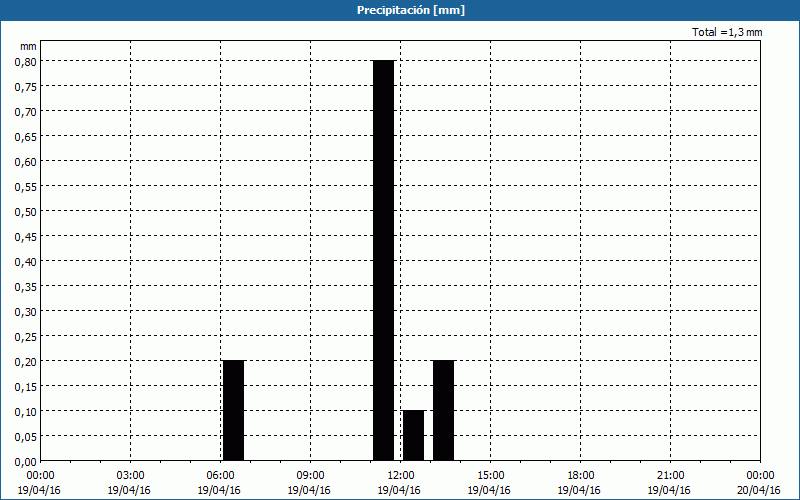This screenshot has width=800, height=500.
Task: Click the 03:00 time axis label
Action: (131, 476)
